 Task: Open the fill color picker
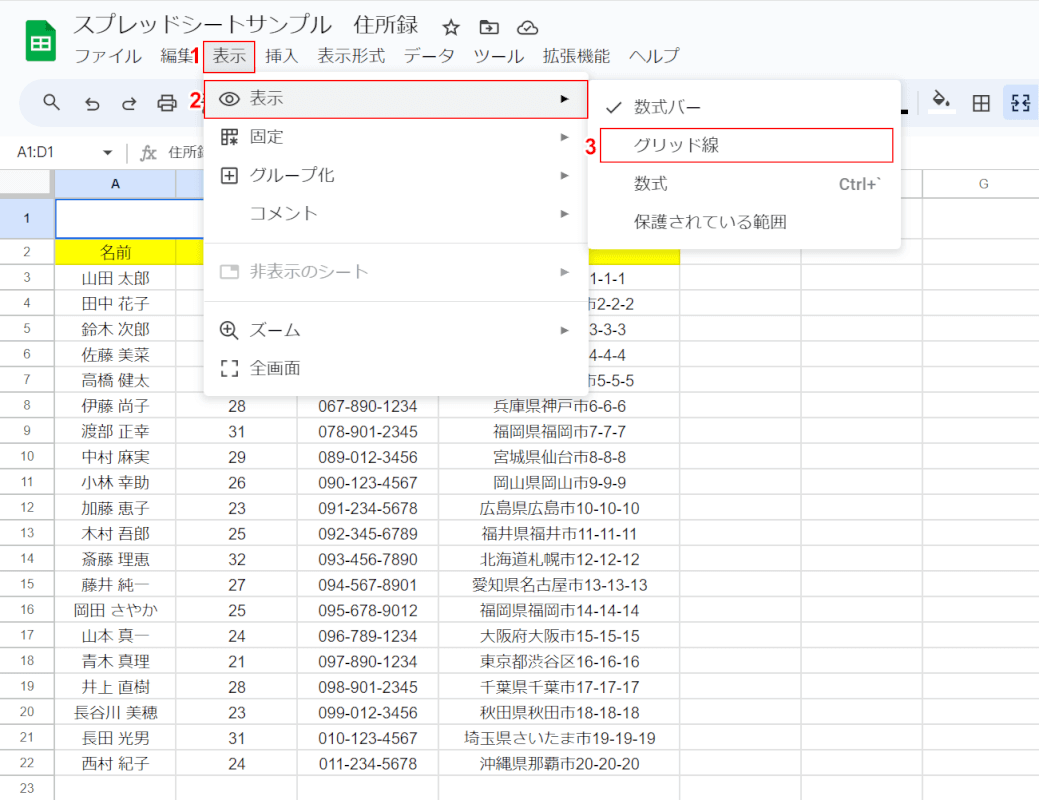coord(940,102)
